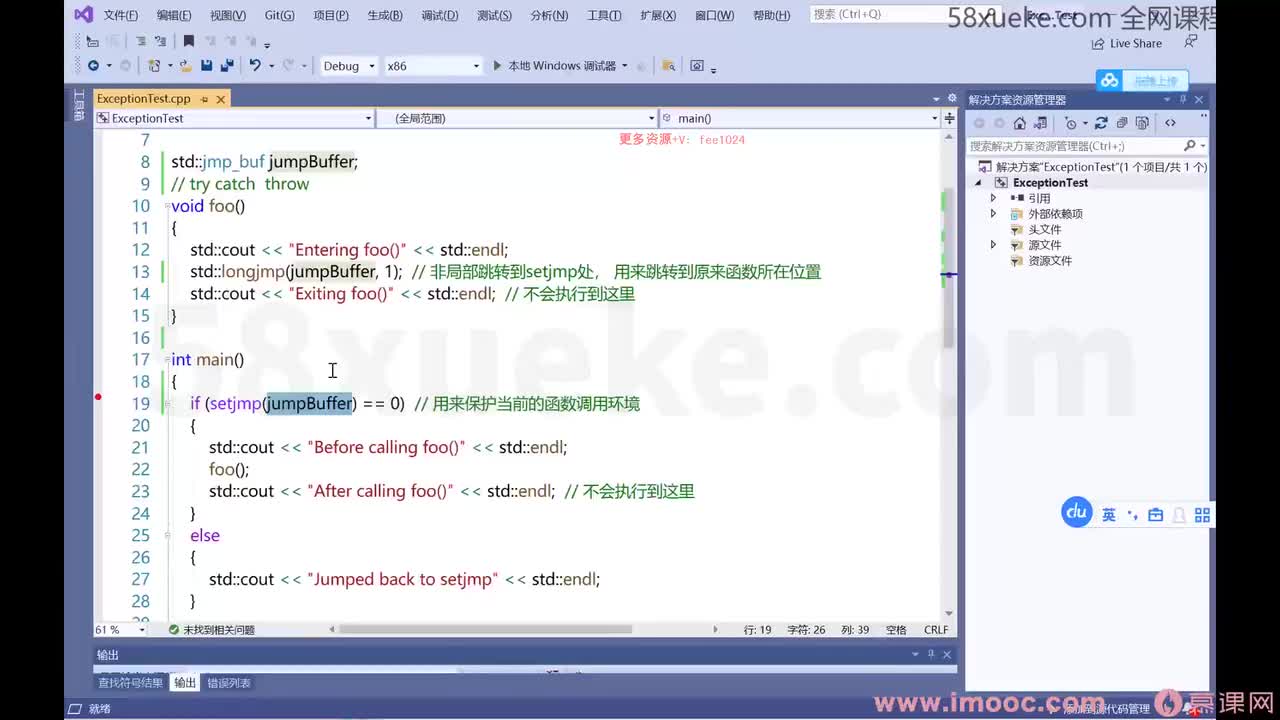Open the 生成(B) menu
This screenshot has height=720, width=1280.
click(x=384, y=15)
